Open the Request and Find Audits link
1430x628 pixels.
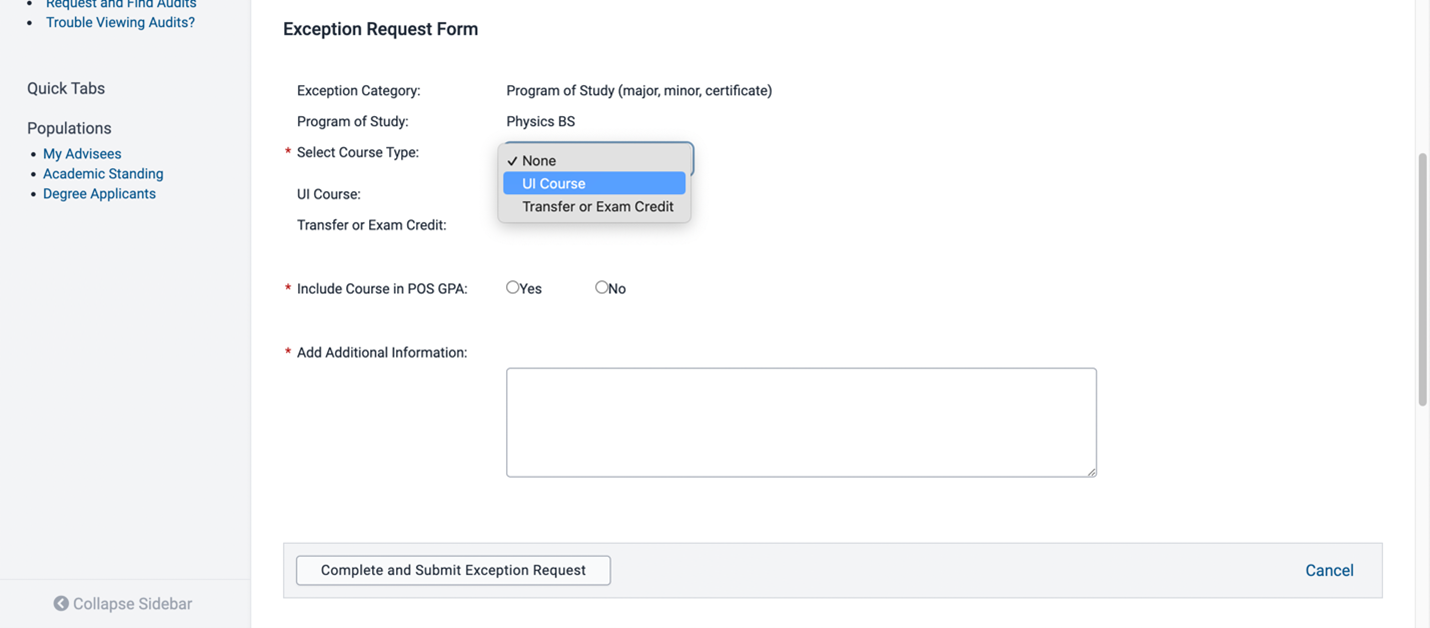121,4
